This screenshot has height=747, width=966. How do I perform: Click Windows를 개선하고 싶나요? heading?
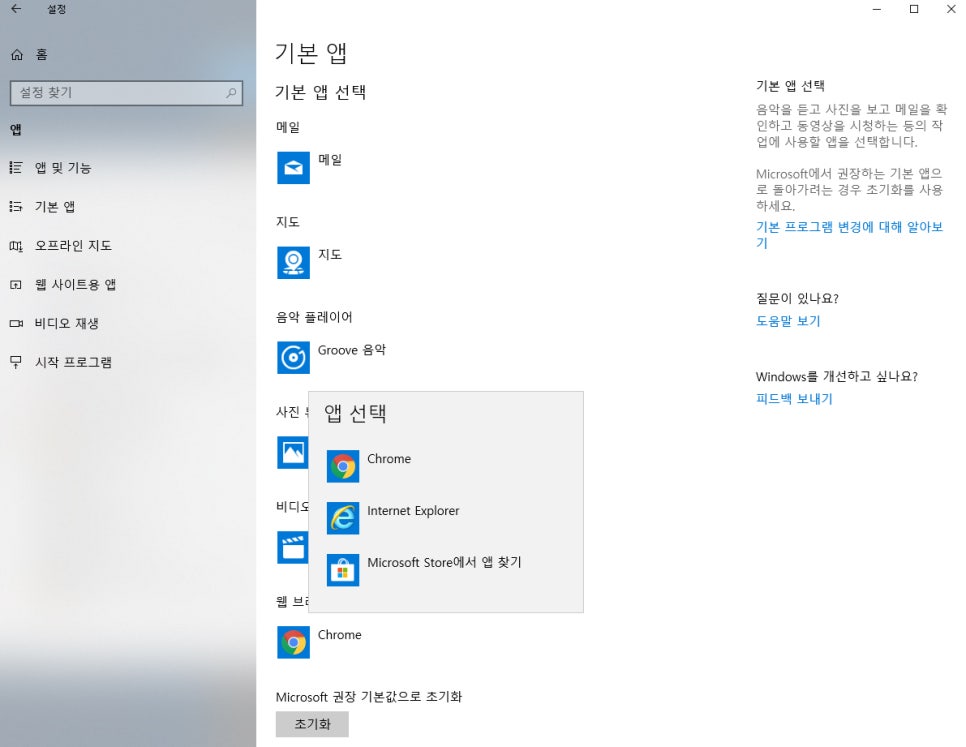coord(837,376)
